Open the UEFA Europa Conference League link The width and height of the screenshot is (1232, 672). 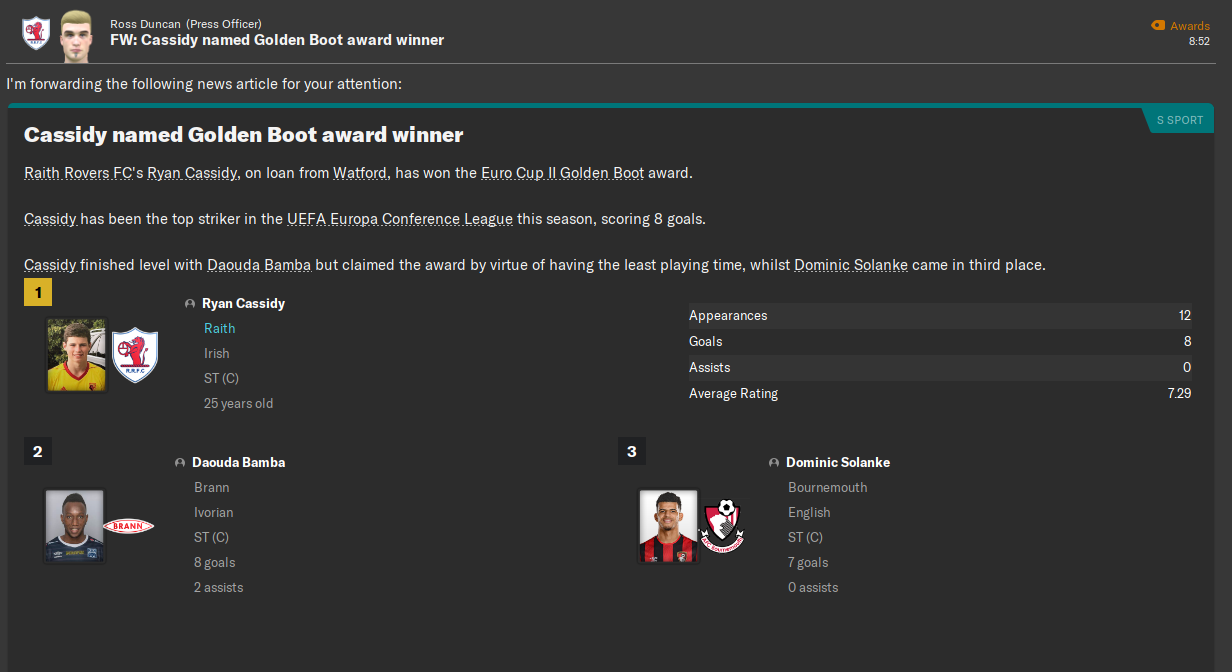pyautogui.click(x=399, y=219)
